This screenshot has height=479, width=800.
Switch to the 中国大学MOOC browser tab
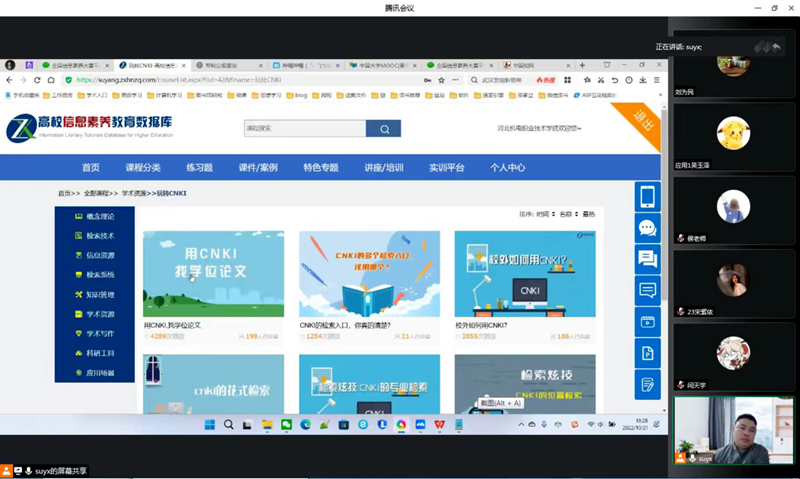383,65
